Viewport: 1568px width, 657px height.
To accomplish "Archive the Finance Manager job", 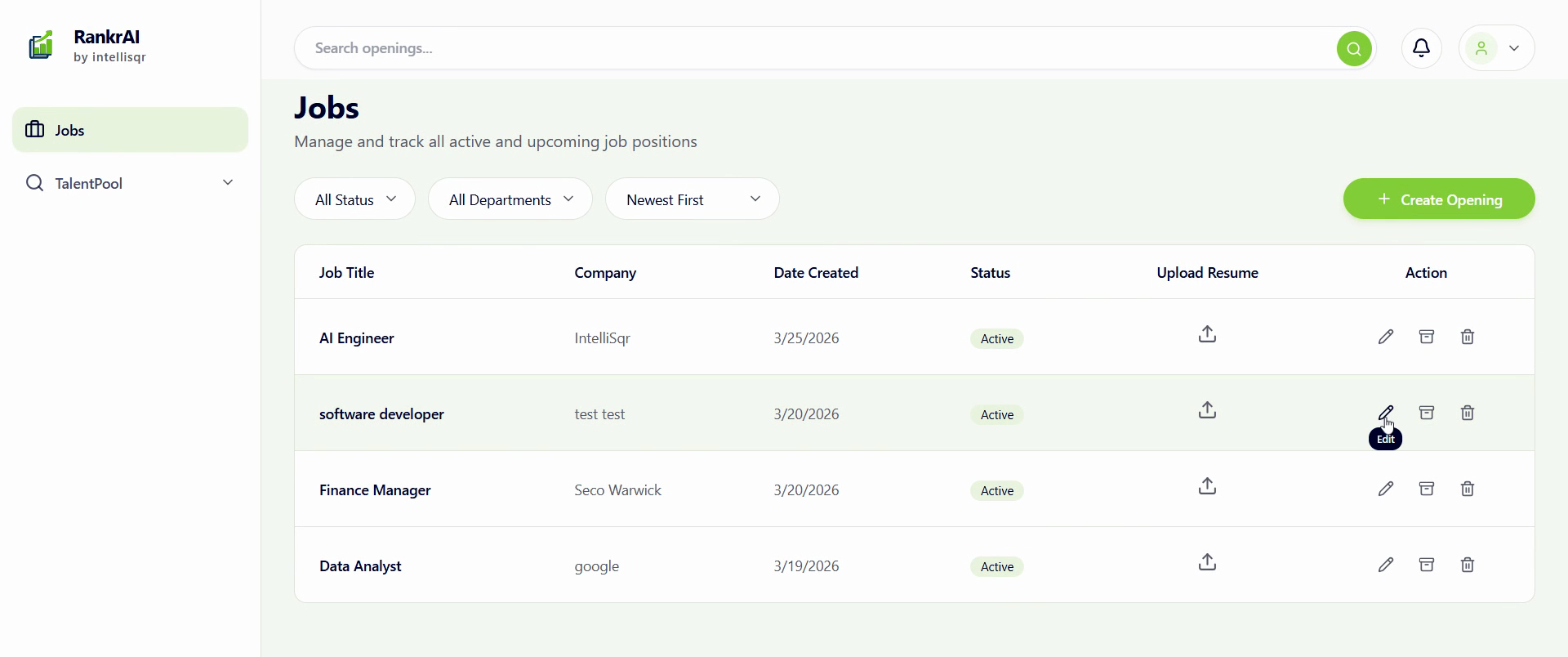I will coord(1426,489).
